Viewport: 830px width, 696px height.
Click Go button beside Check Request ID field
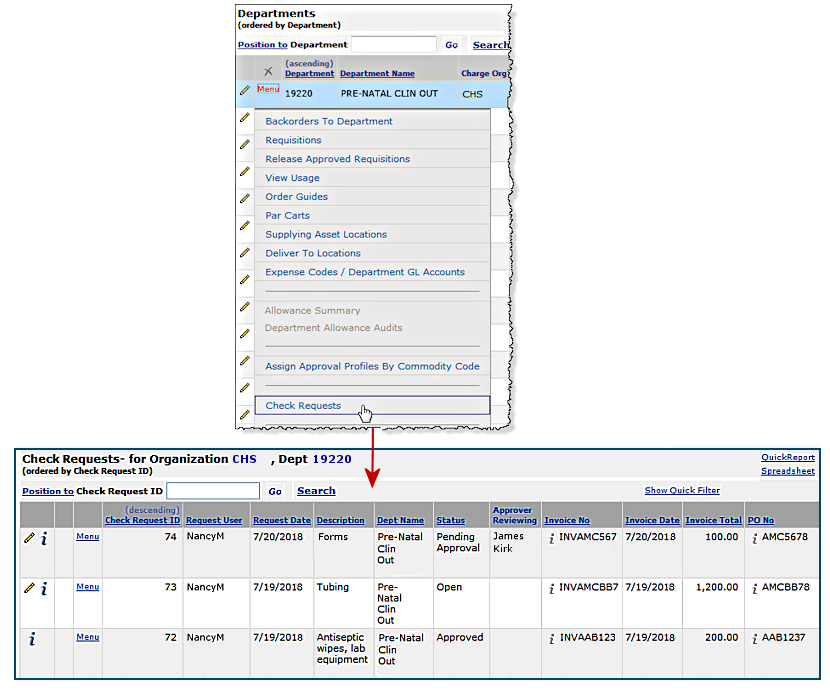(x=275, y=491)
